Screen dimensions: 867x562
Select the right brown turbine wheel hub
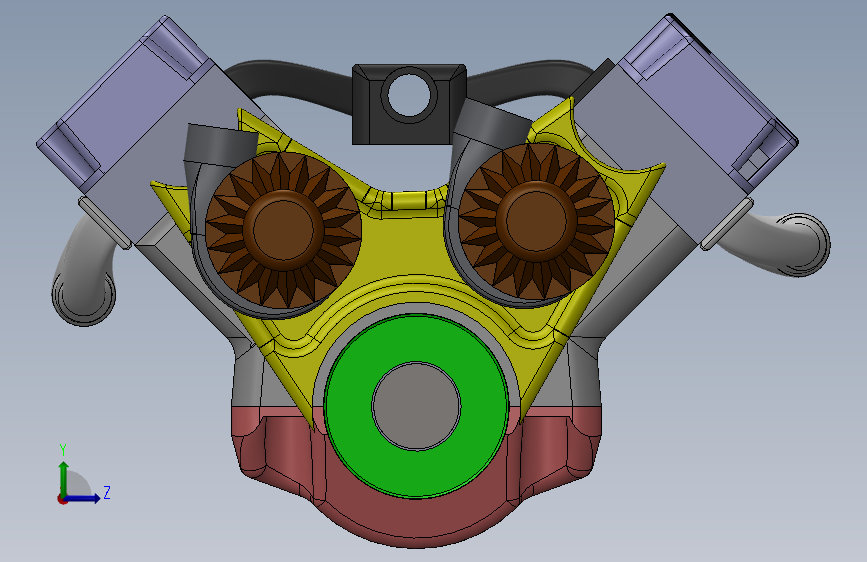pyautogui.click(x=536, y=221)
